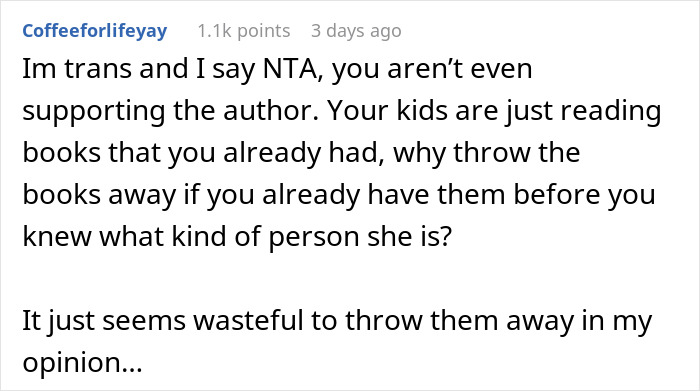
Task: Click the words "have them before you"
Action: click(x=512, y=195)
